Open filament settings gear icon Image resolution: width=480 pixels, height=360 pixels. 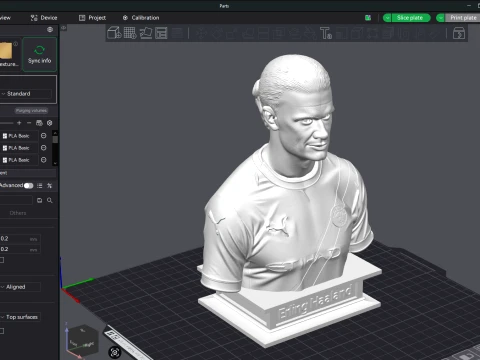pos(50,123)
